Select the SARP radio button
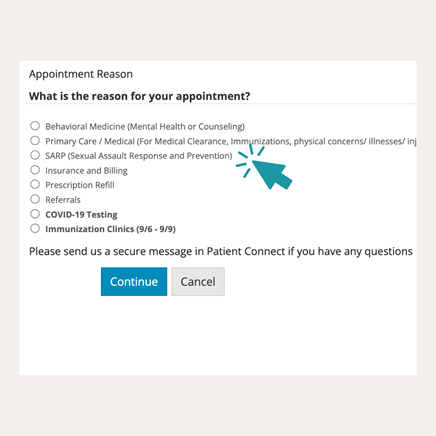The height and width of the screenshot is (436, 436). (x=35, y=155)
